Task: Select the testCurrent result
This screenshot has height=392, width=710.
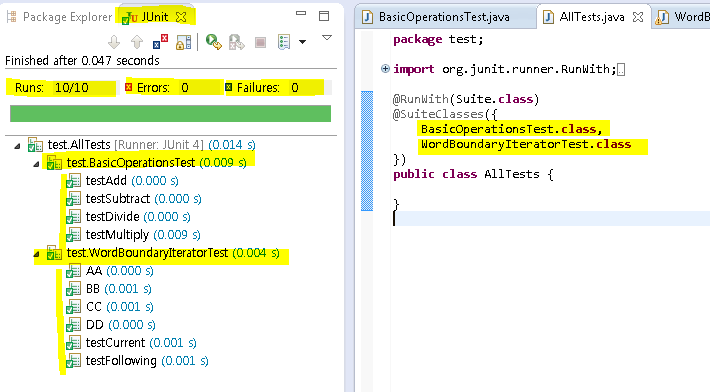Action: pos(131,343)
